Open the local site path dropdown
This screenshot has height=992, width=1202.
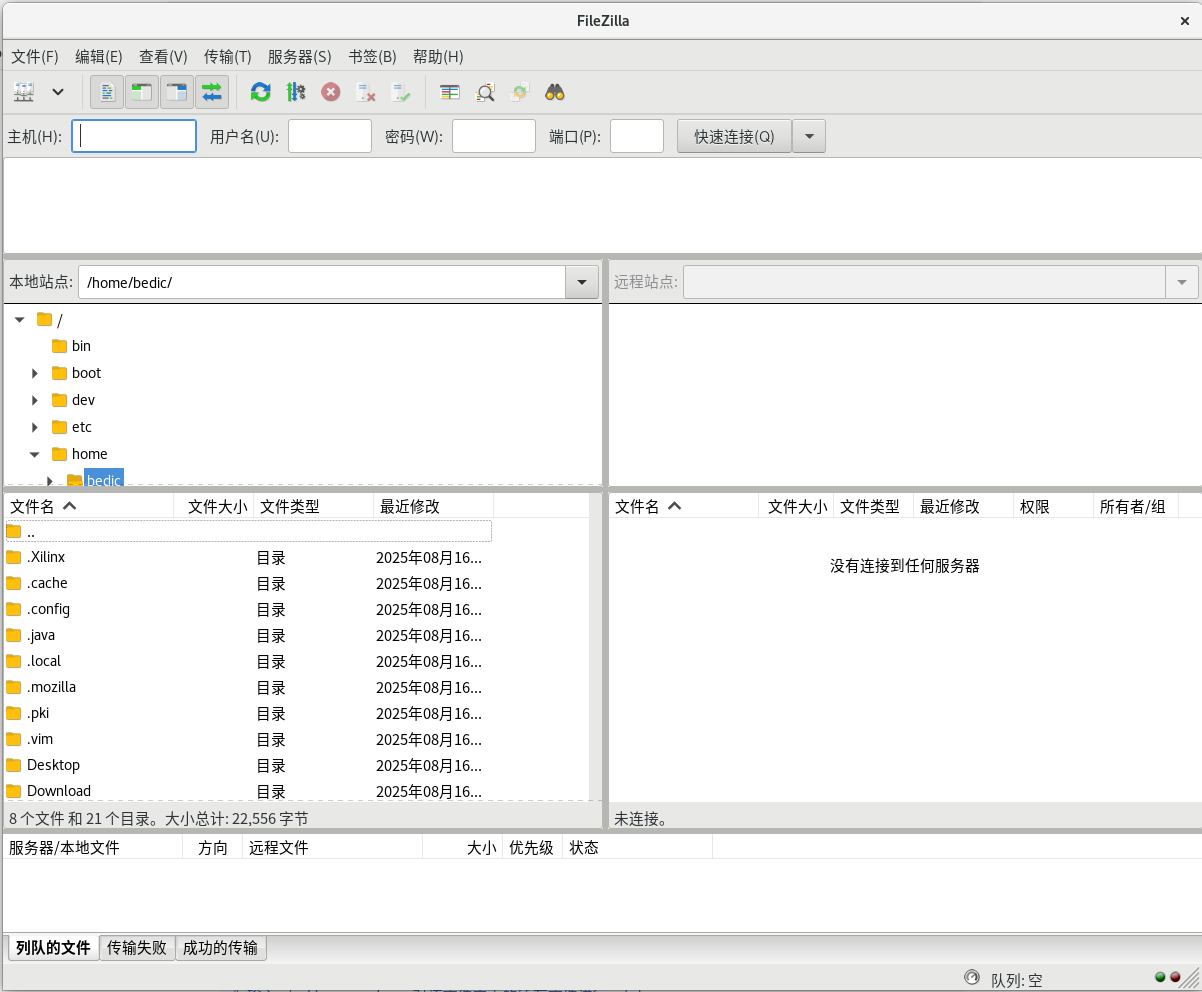tap(581, 283)
